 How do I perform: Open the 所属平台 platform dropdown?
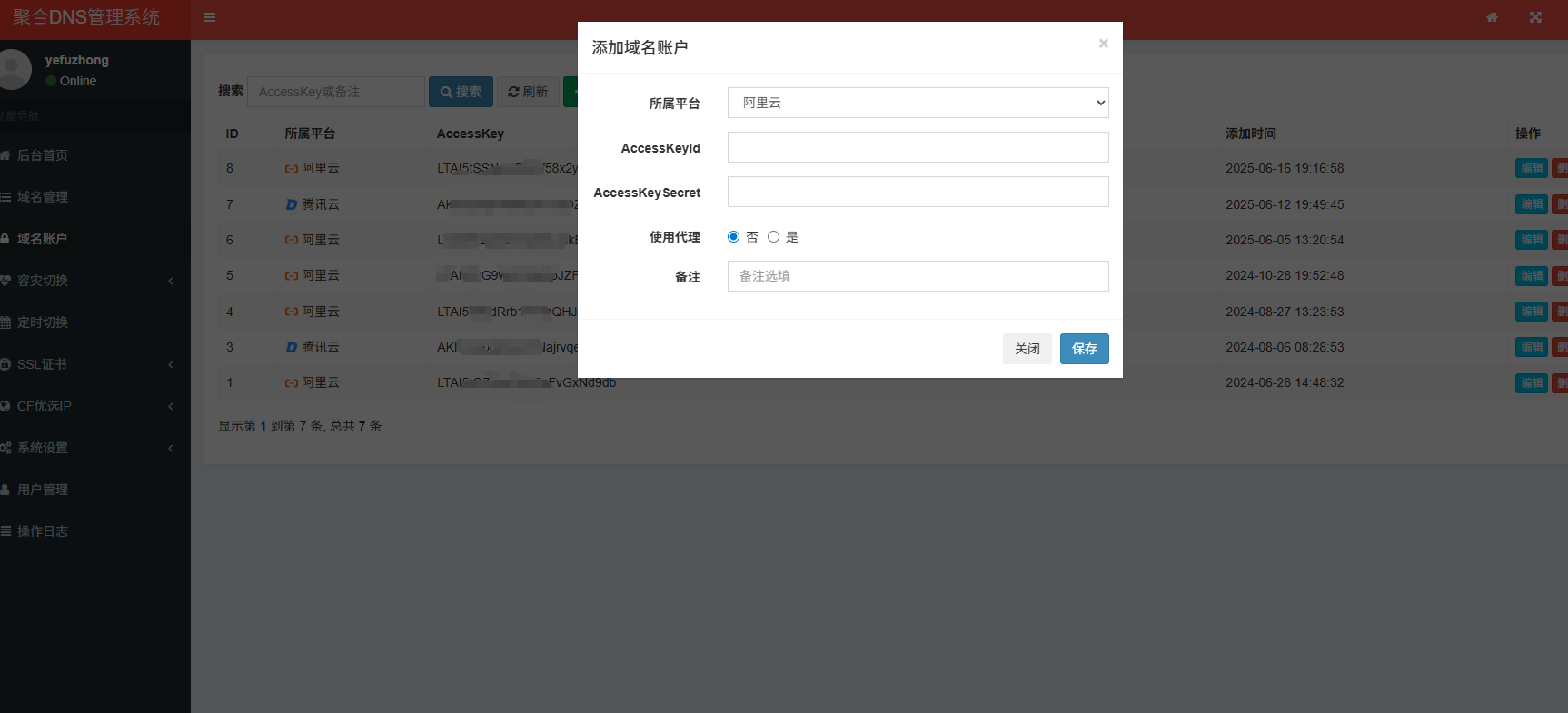918,103
